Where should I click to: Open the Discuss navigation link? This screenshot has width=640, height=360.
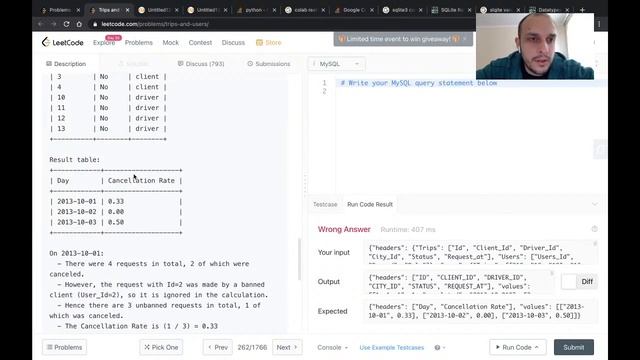[x=233, y=42]
